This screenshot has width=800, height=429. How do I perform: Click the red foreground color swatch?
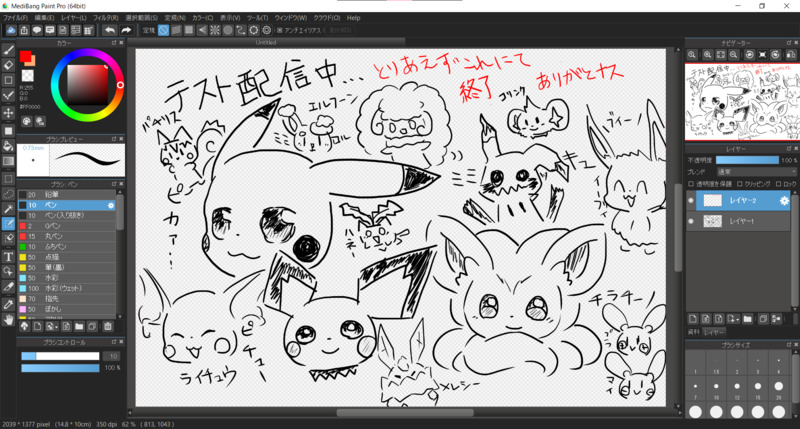[x=25, y=57]
